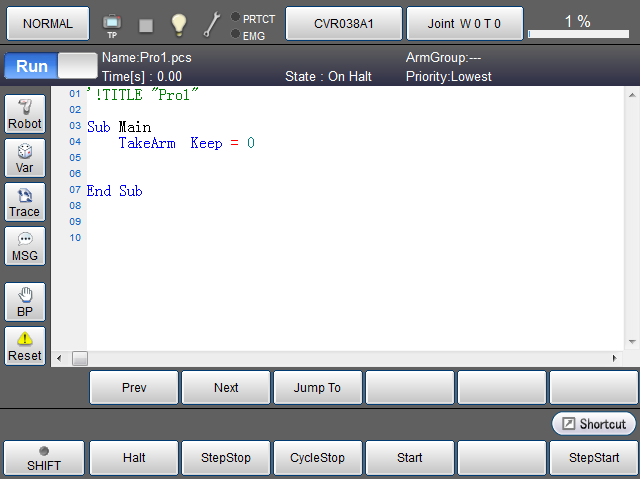Open the Var variables panel
Image resolution: width=640 pixels, height=479 pixels.
tap(25, 158)
